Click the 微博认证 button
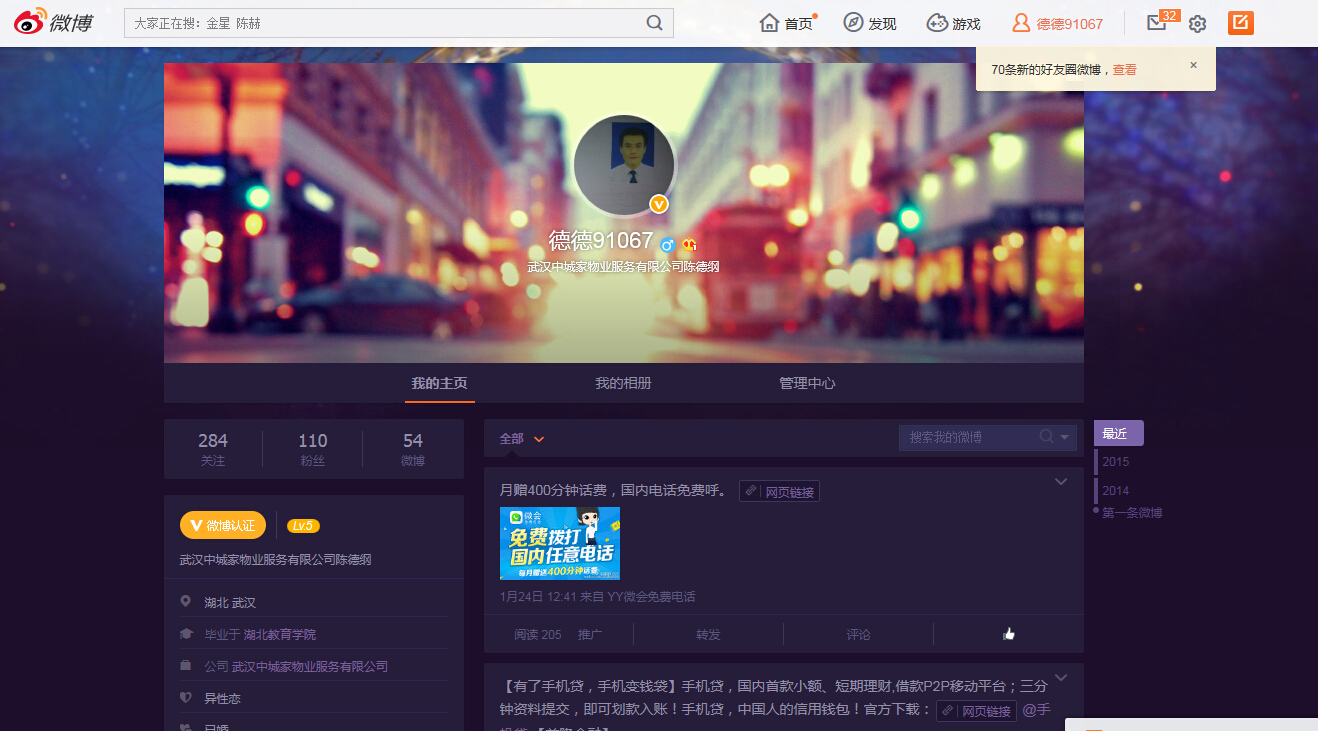The width and height of the screenshot is (1318, 731). pyautogui.click(x=223, y=525)
